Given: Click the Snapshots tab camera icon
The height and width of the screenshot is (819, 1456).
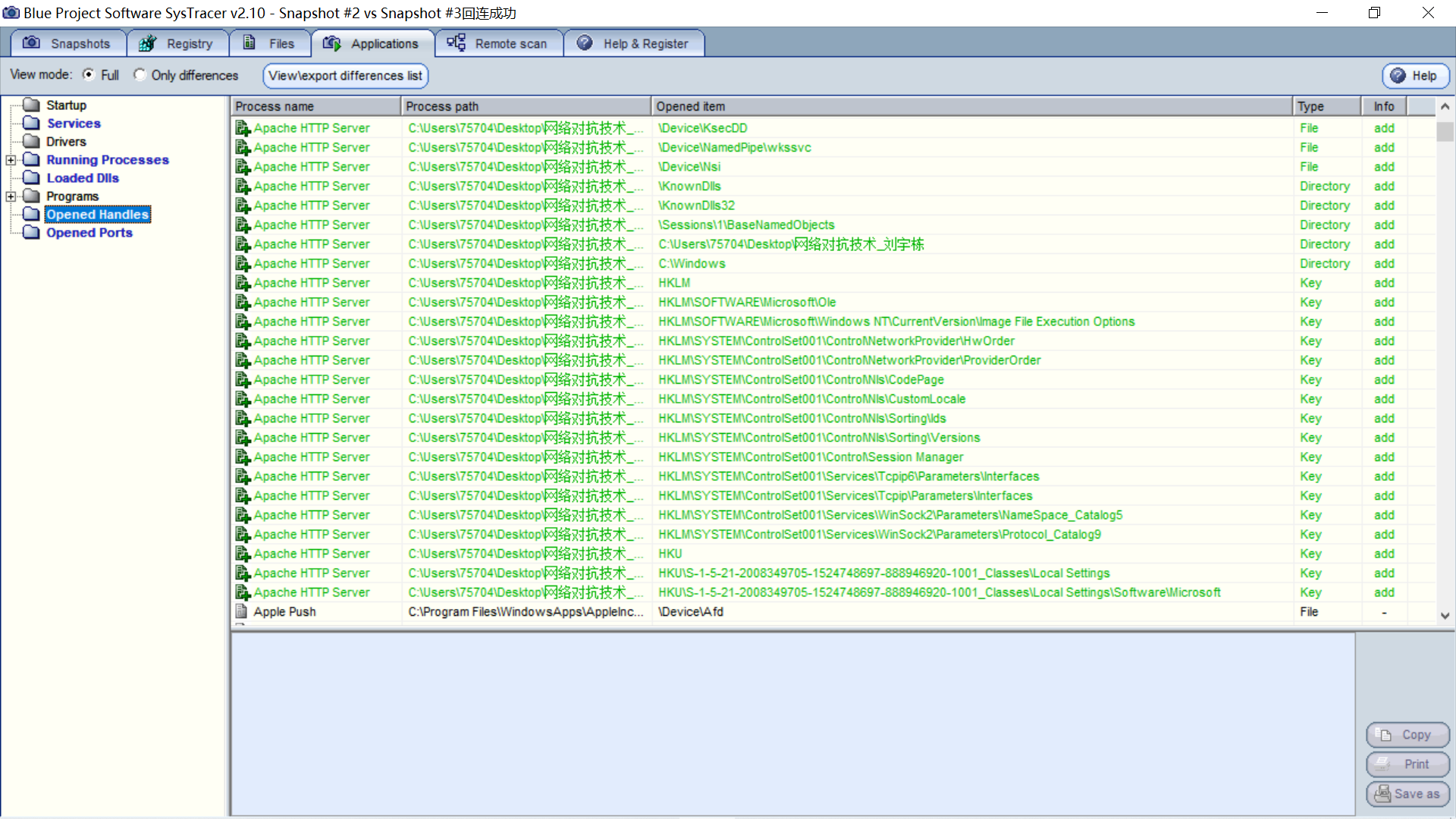Looking at the screenshot, I should coord(31,43).
